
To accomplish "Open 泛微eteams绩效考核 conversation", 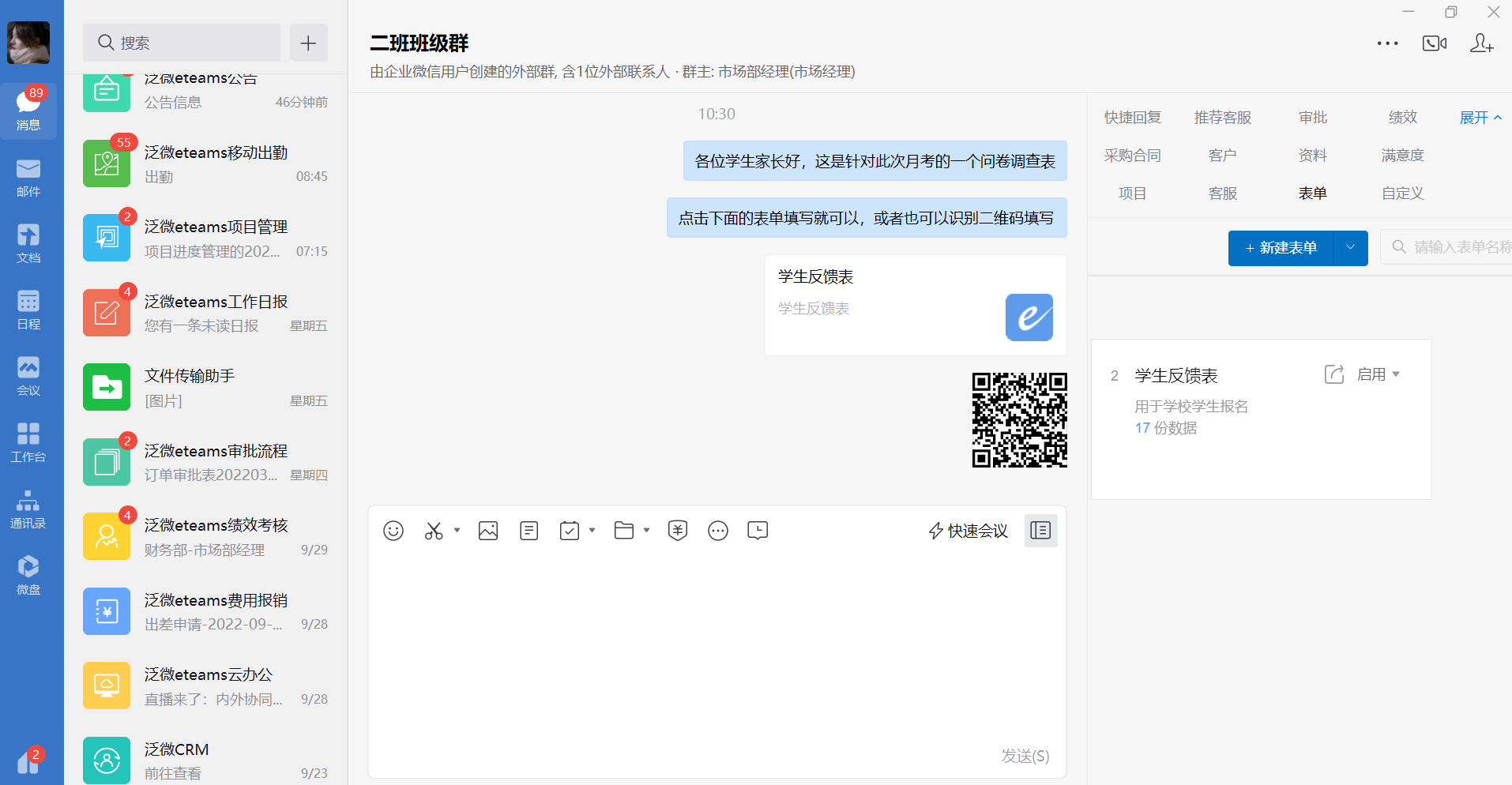I will (x=205, y=536).
